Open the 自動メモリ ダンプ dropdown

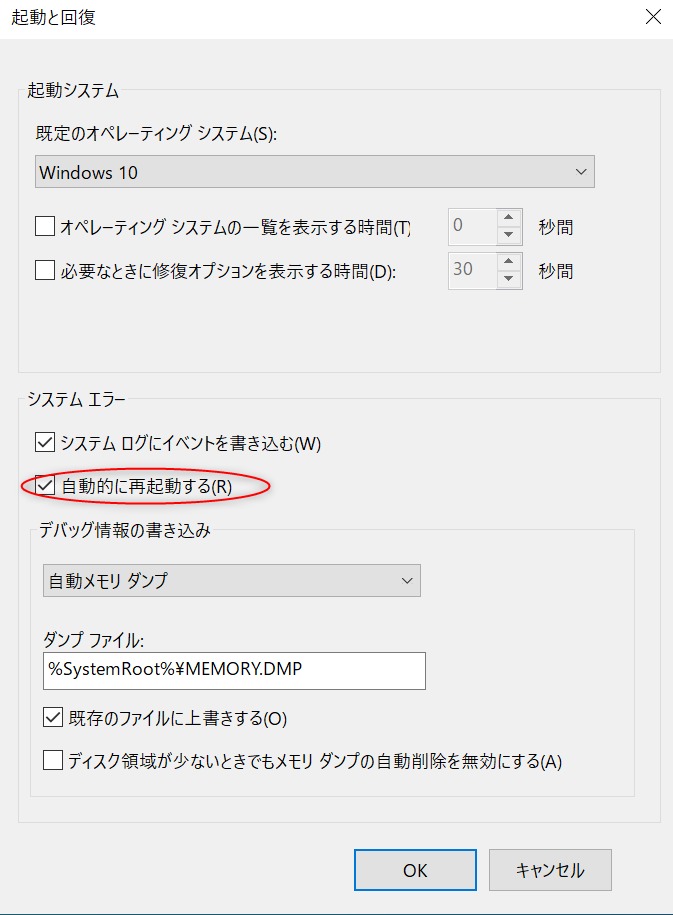click(232, 581)
